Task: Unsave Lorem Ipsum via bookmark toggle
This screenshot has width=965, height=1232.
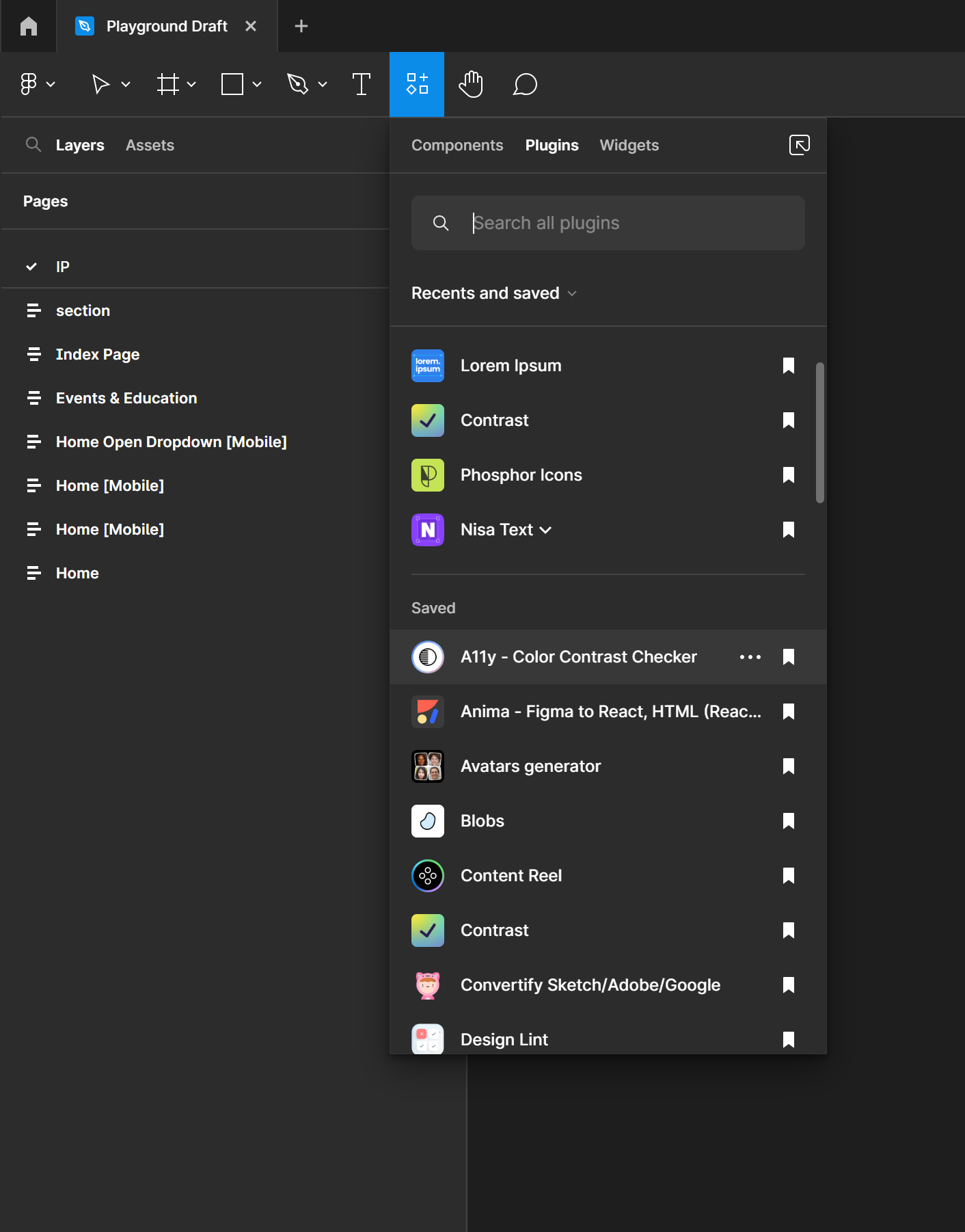Action: tap(789, 366)
